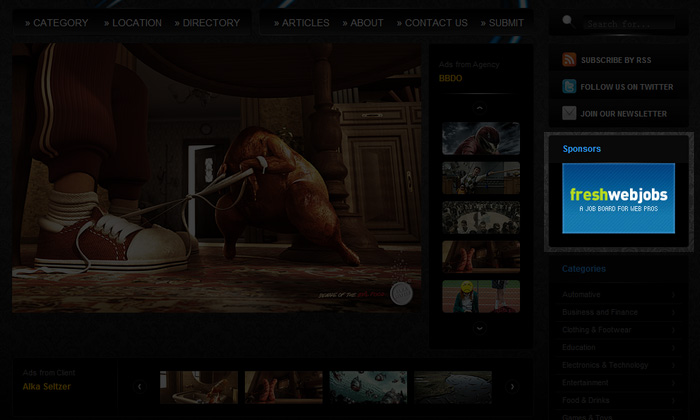Go to the Articles page

[302, 23]
